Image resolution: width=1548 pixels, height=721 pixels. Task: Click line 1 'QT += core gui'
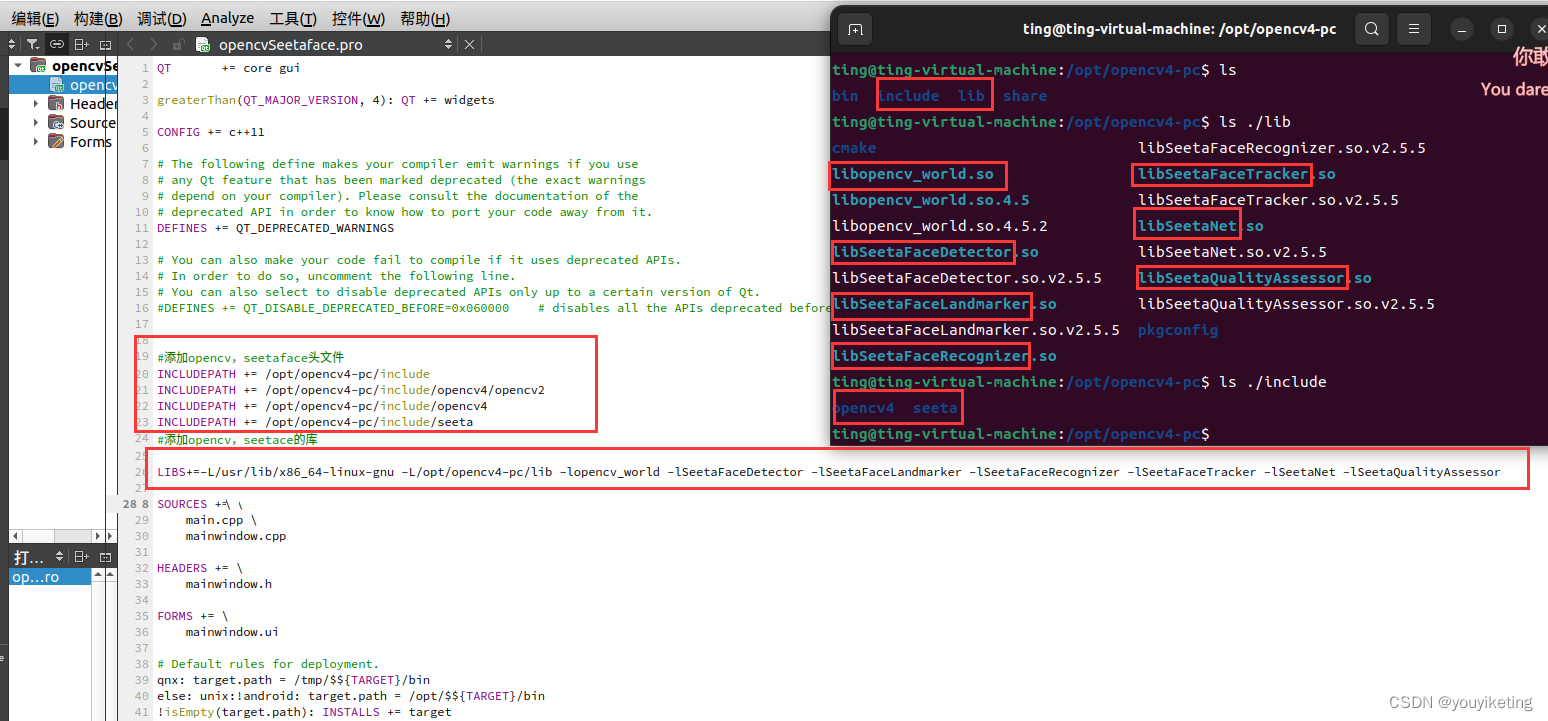click(x=228, y=68)
